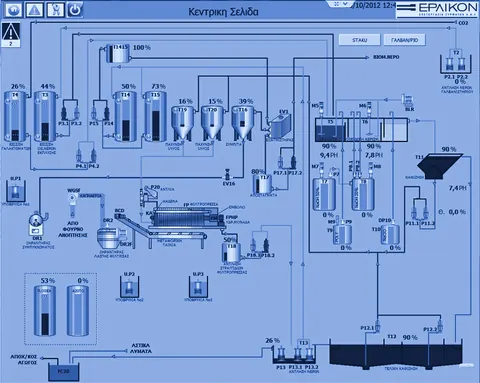Click the T6 tank compartment
Viewport: 480px width, 383px height.
pos(365,130)
